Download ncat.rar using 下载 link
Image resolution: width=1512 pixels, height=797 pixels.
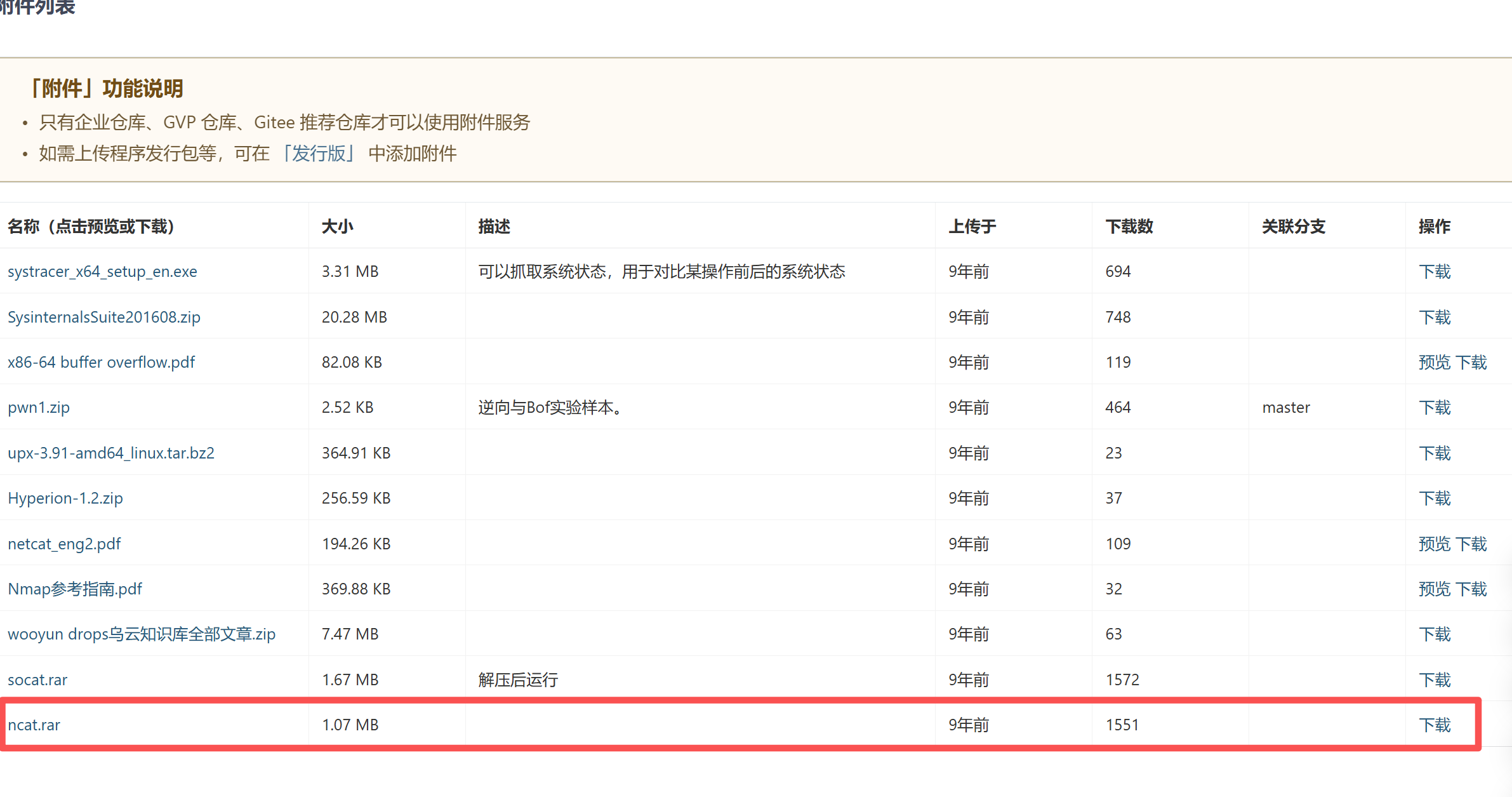[x=1435, y=725]
